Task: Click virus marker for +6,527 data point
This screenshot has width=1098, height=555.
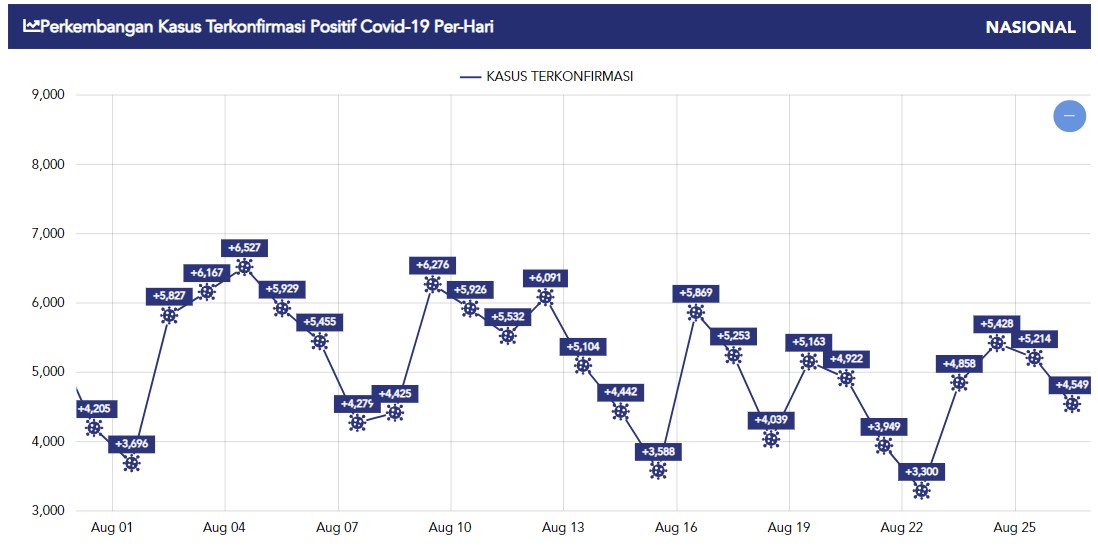Action: click(244, 267)
